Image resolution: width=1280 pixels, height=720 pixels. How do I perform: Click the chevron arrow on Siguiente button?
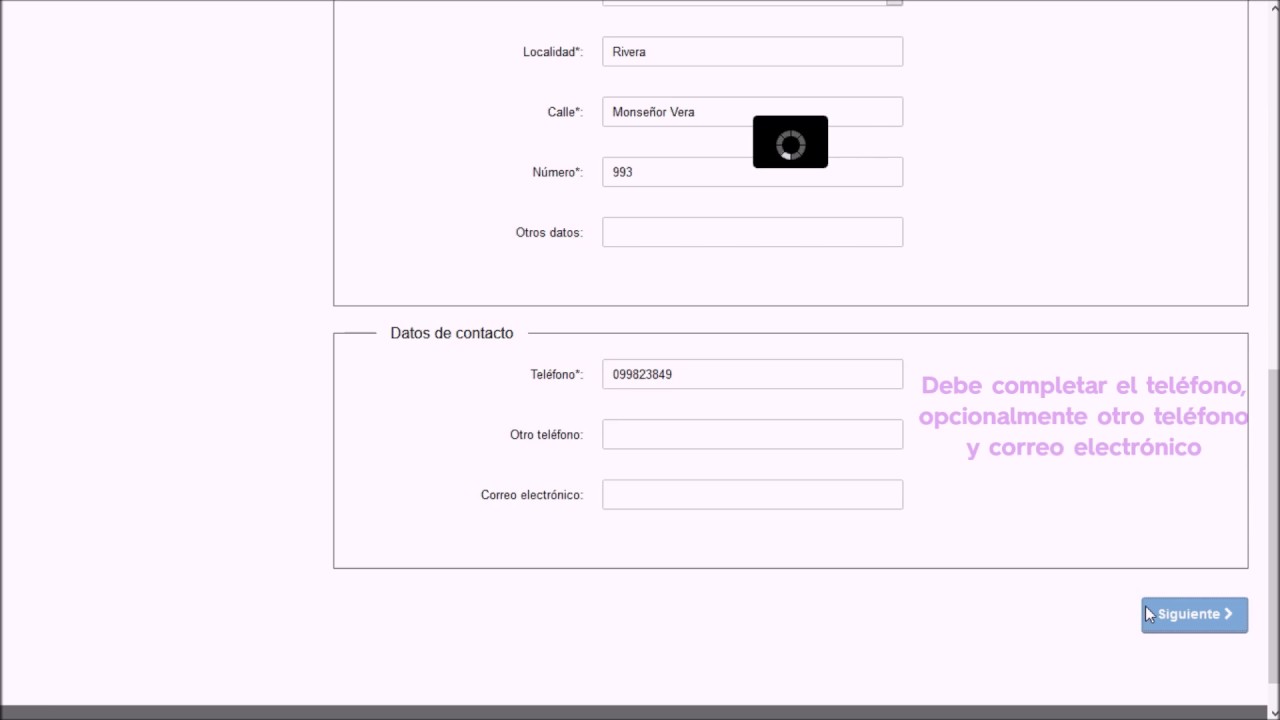point(1228,614)
